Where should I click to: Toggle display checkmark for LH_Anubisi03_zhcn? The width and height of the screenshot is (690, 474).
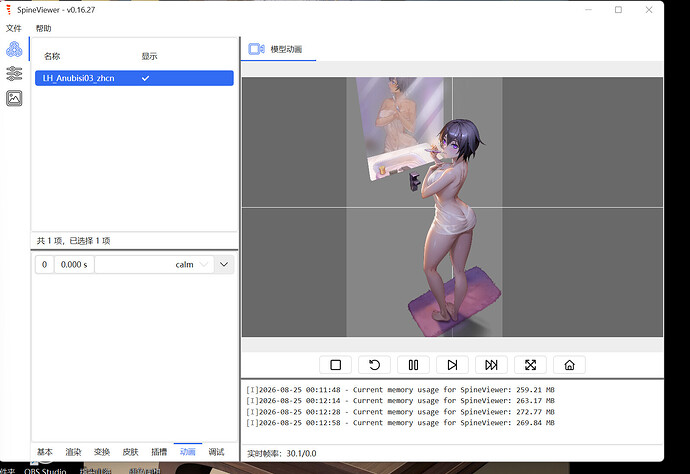click(x=146, y=78)
